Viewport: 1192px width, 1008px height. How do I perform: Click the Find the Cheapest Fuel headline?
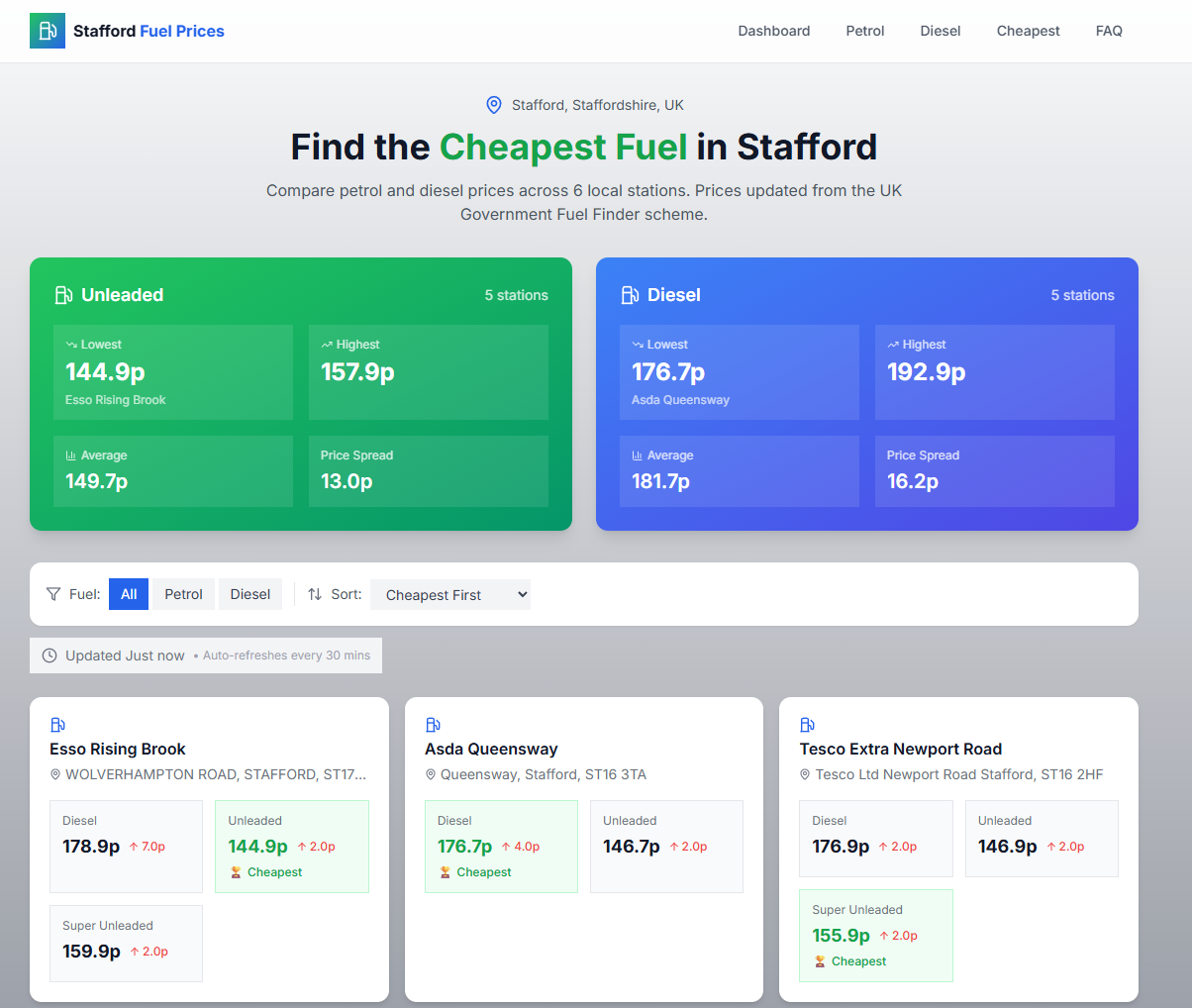click(584, 147)
